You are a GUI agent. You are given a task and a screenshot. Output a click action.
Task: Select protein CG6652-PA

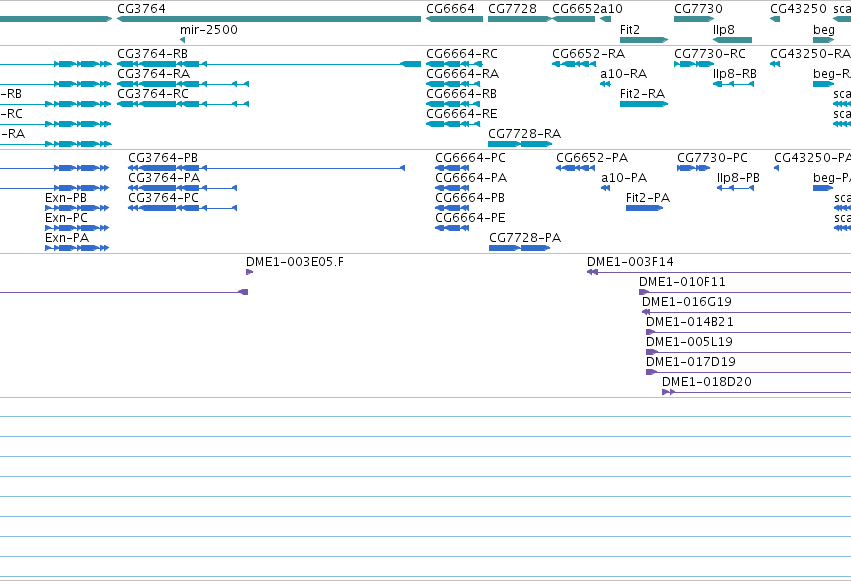[575, 168]
